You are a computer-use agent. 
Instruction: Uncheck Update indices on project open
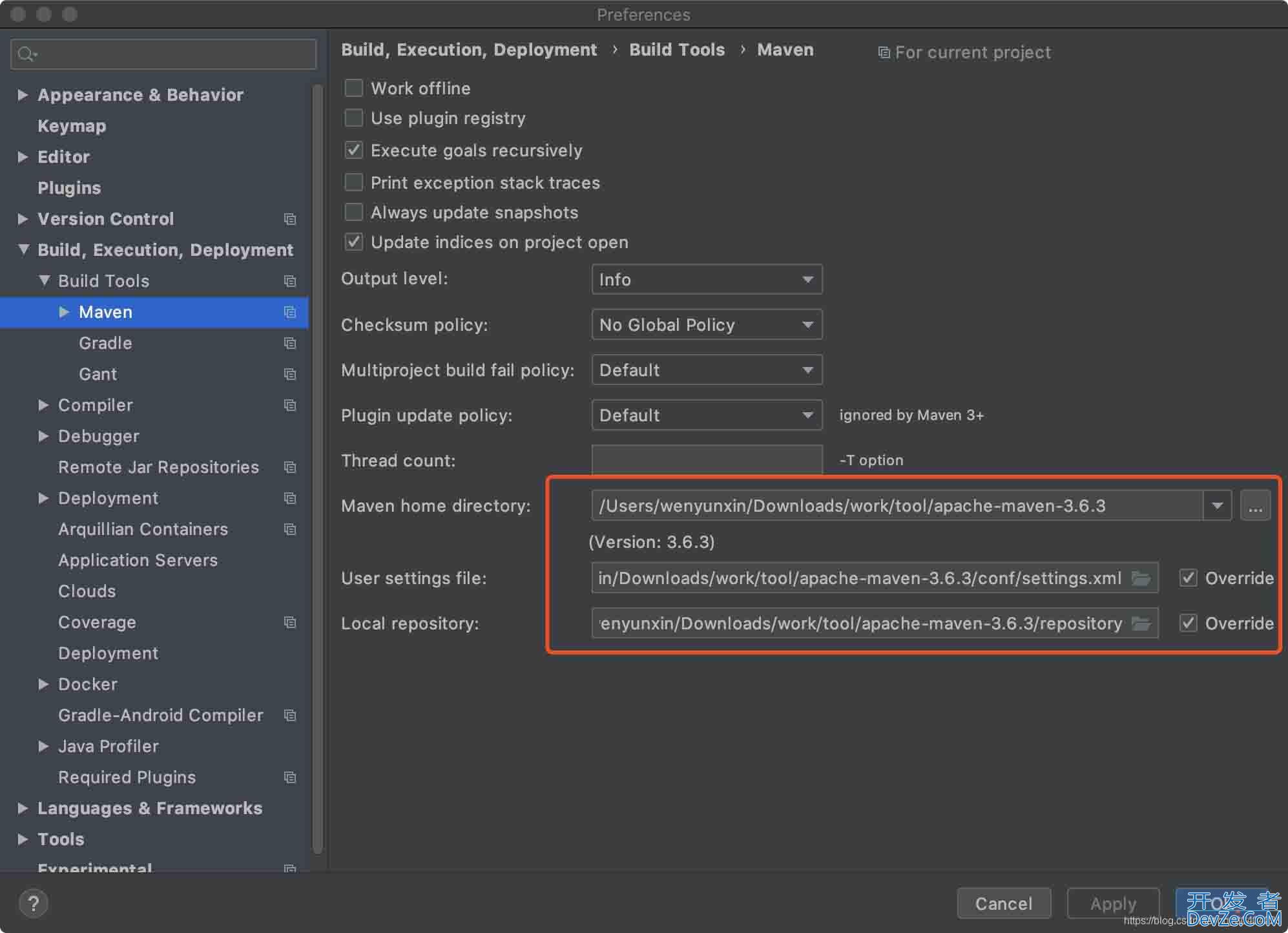coord(353,242)
